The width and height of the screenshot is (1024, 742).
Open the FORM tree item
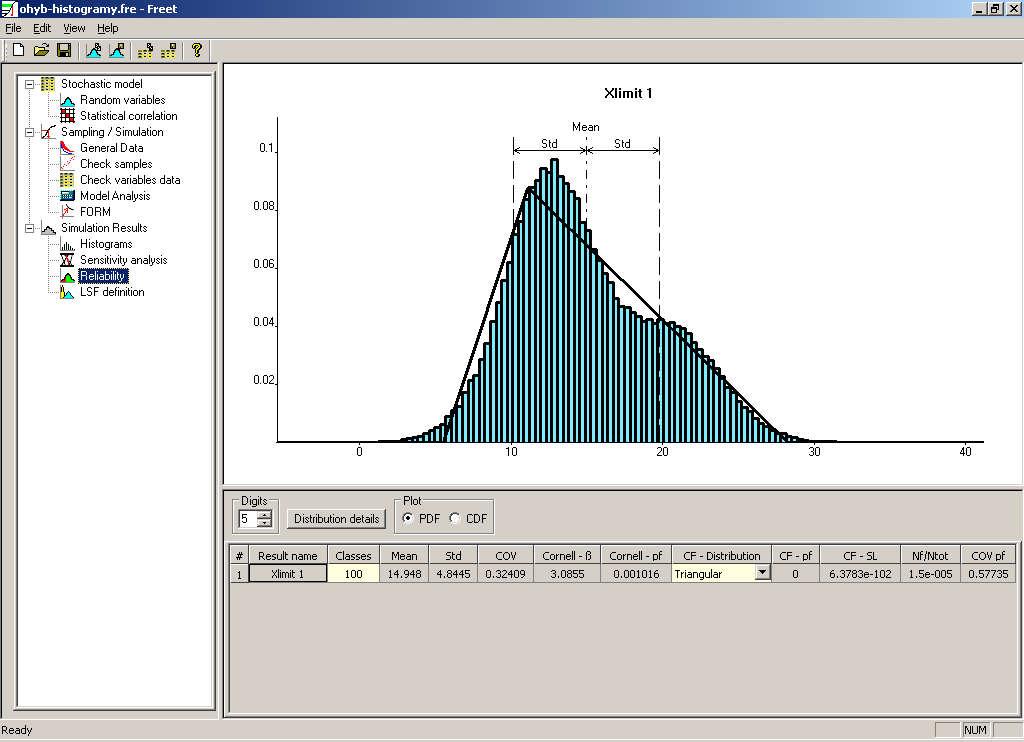click(95, 212)
